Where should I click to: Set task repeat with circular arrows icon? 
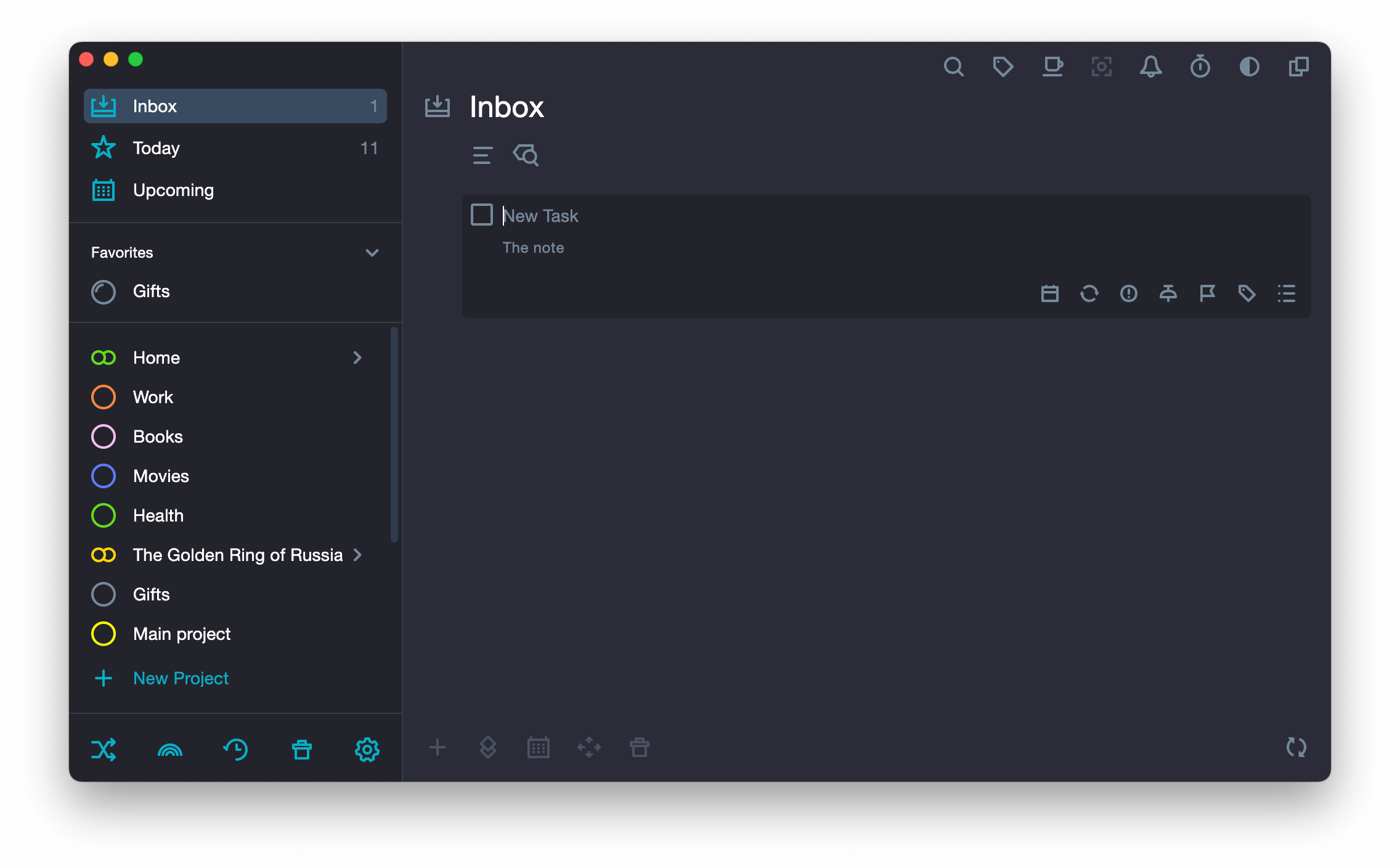(x=1089, y=293)
